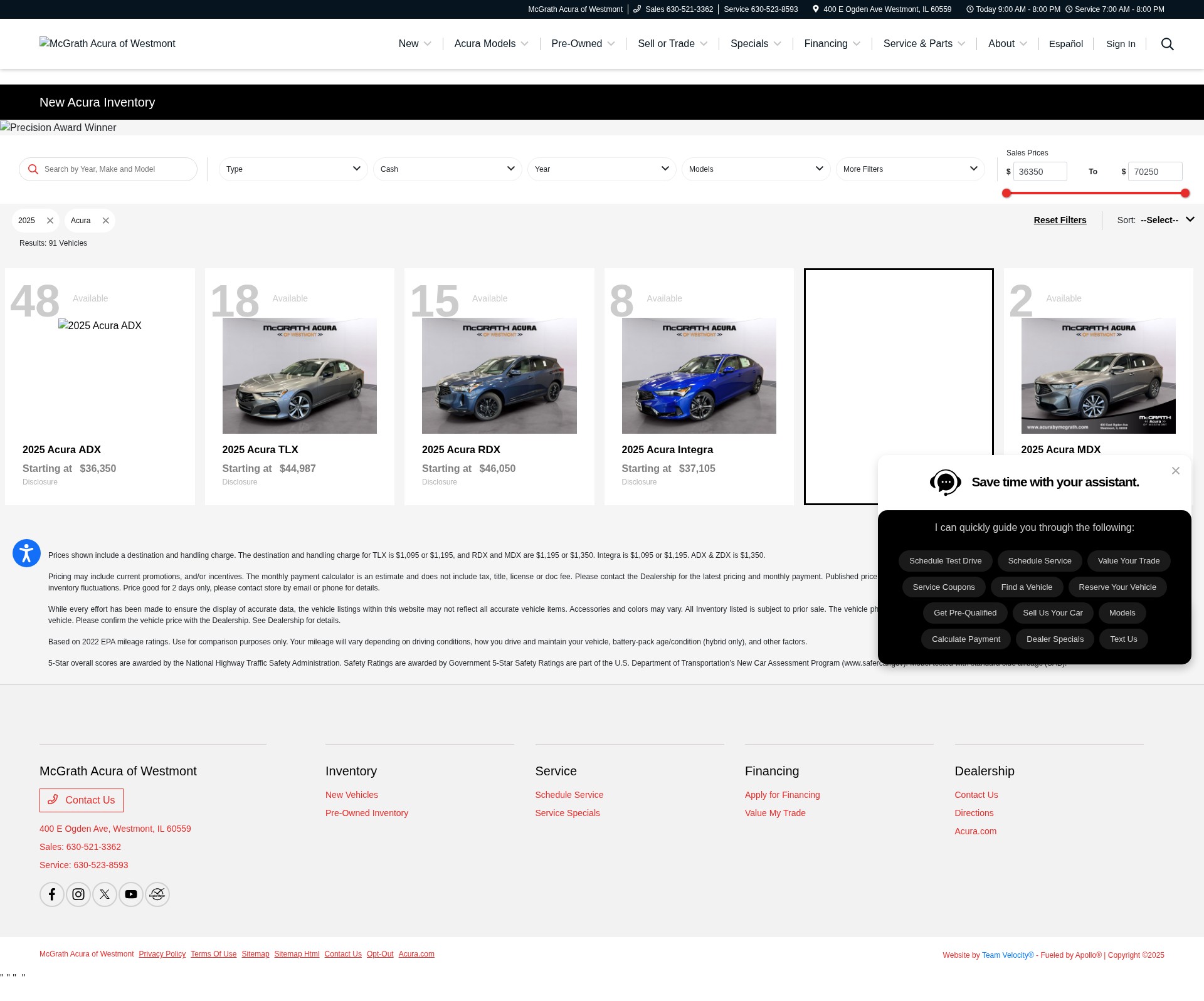Open the Facebook social icon
The height and width of the screenshot is (1001, 1204).
coord(52,894)
